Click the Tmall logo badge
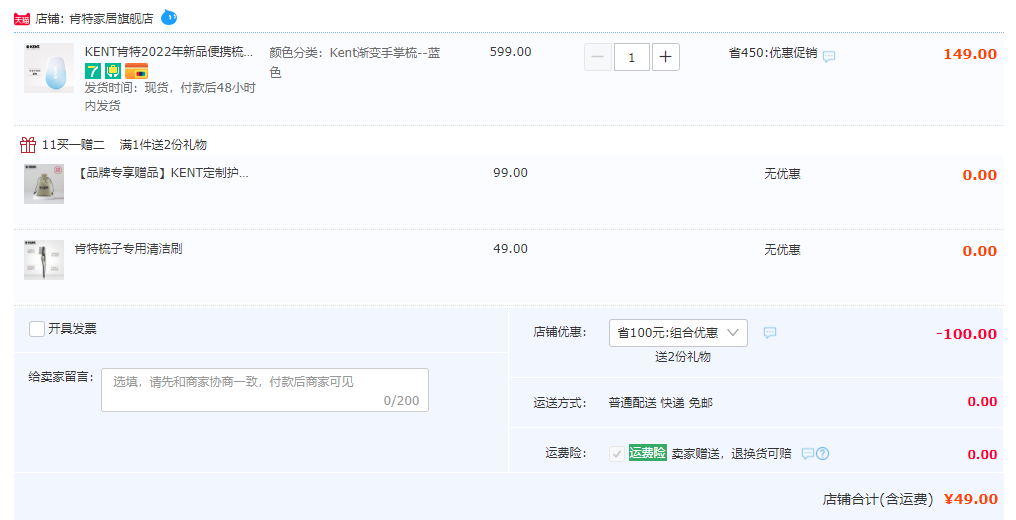The height and width of the screenshot is (520, 1016). click(x=22, y=19)
